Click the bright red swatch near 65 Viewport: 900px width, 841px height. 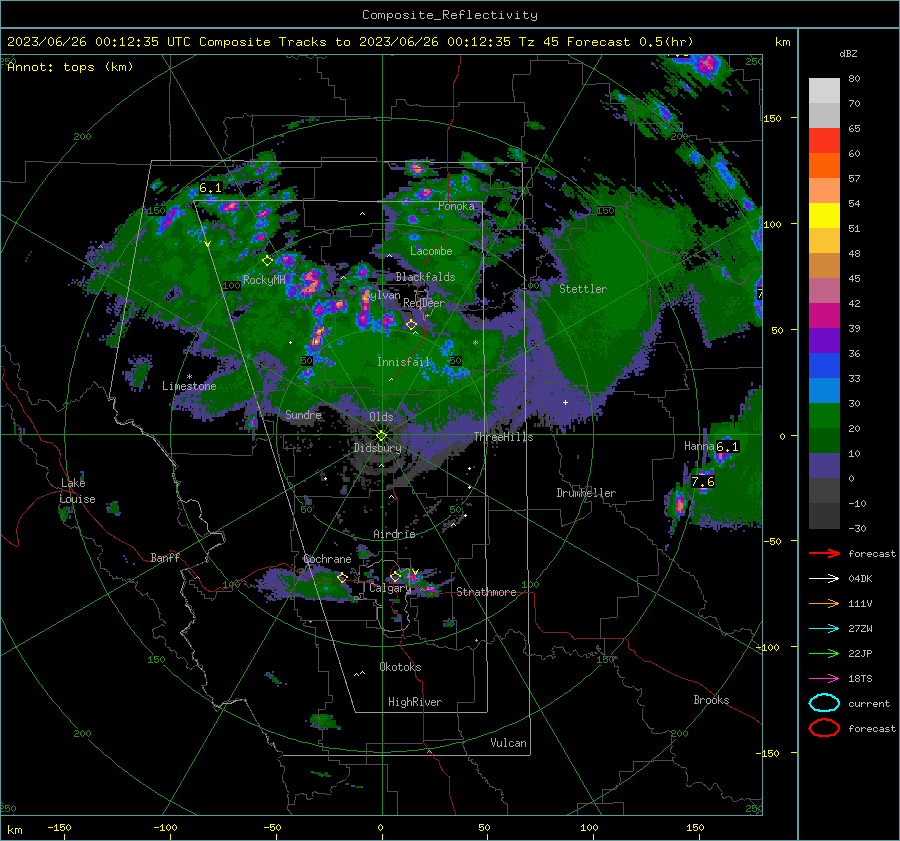pyautogui.click(x=824, y=141)
